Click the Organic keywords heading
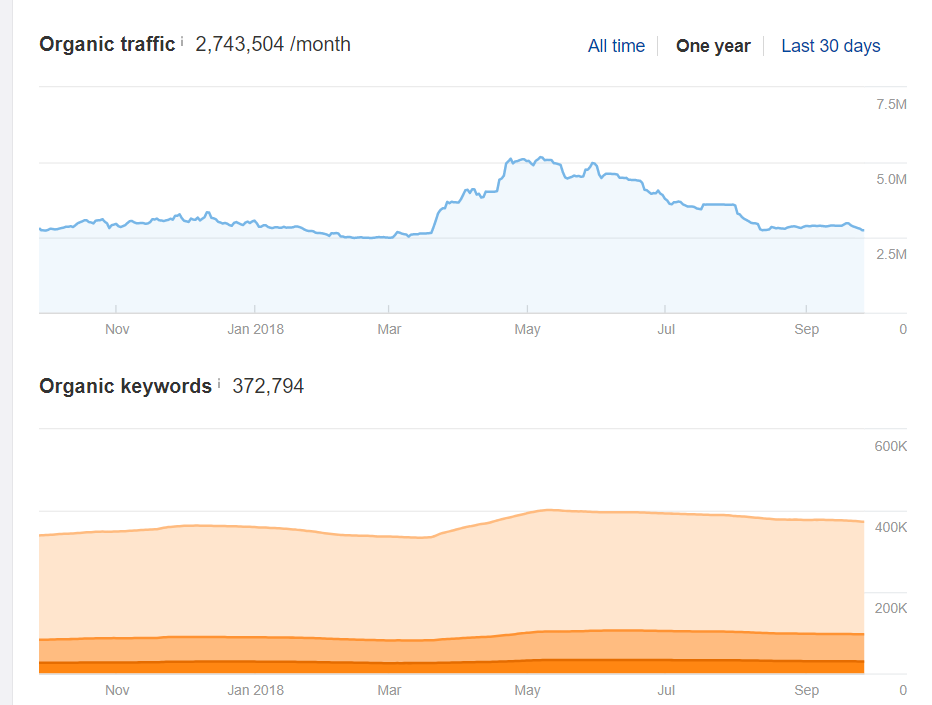This screenshot has height=705, width=932. 125,386
